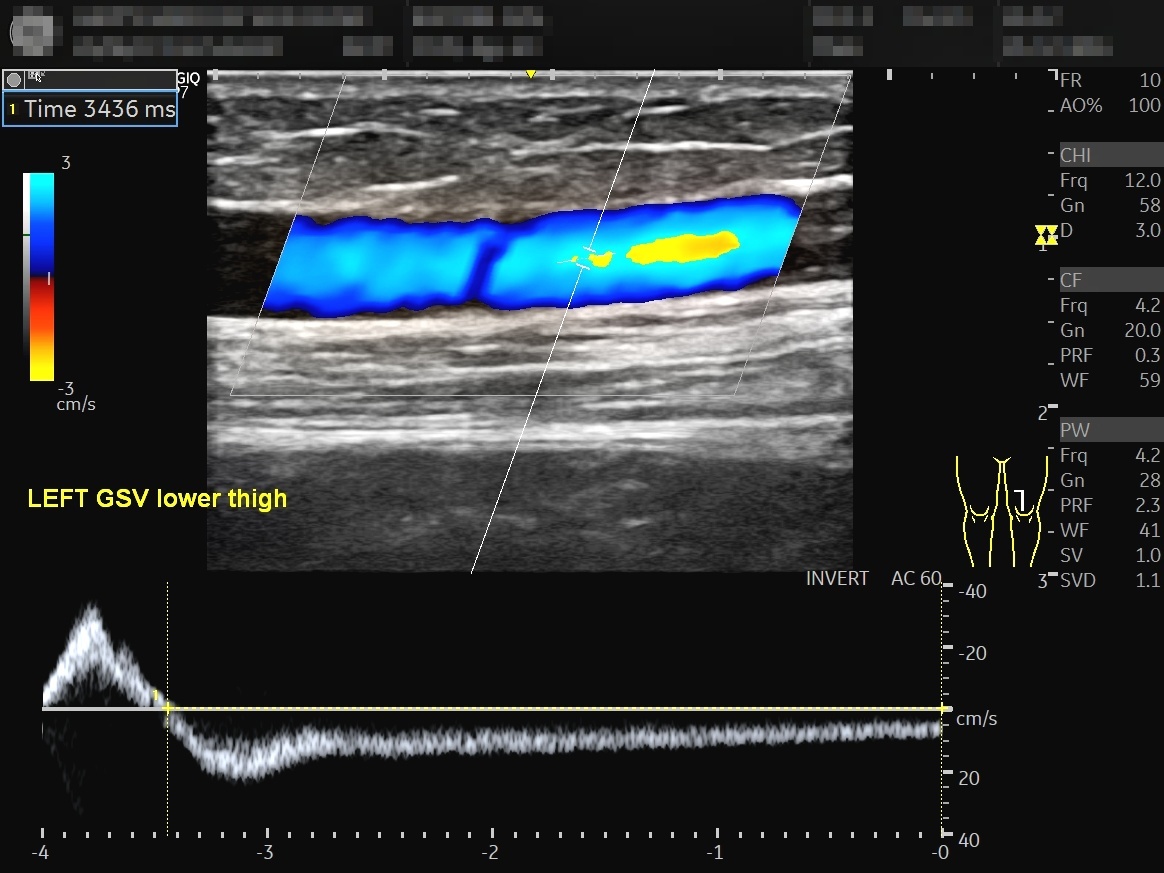Toggle the INVERT label
This screenshot has height=873, width=1164.
(x=837, y=578)
